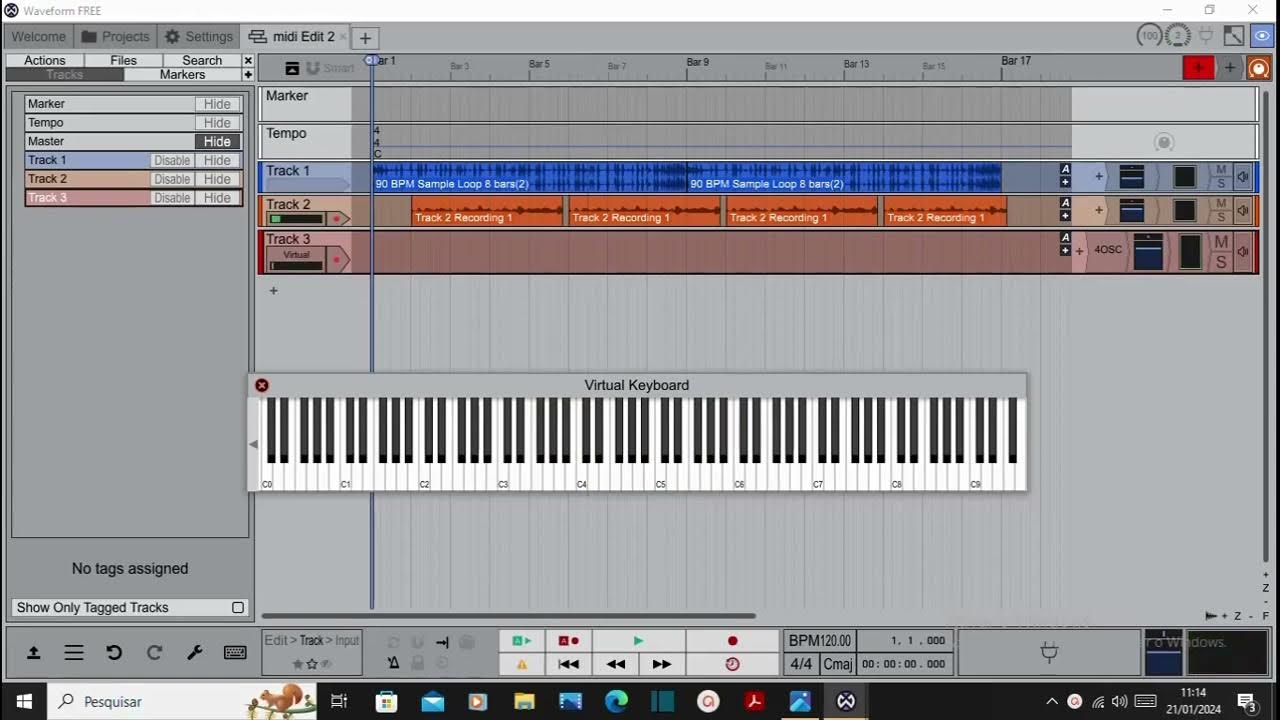Click the fast-forward transport button

click(662, 664)
